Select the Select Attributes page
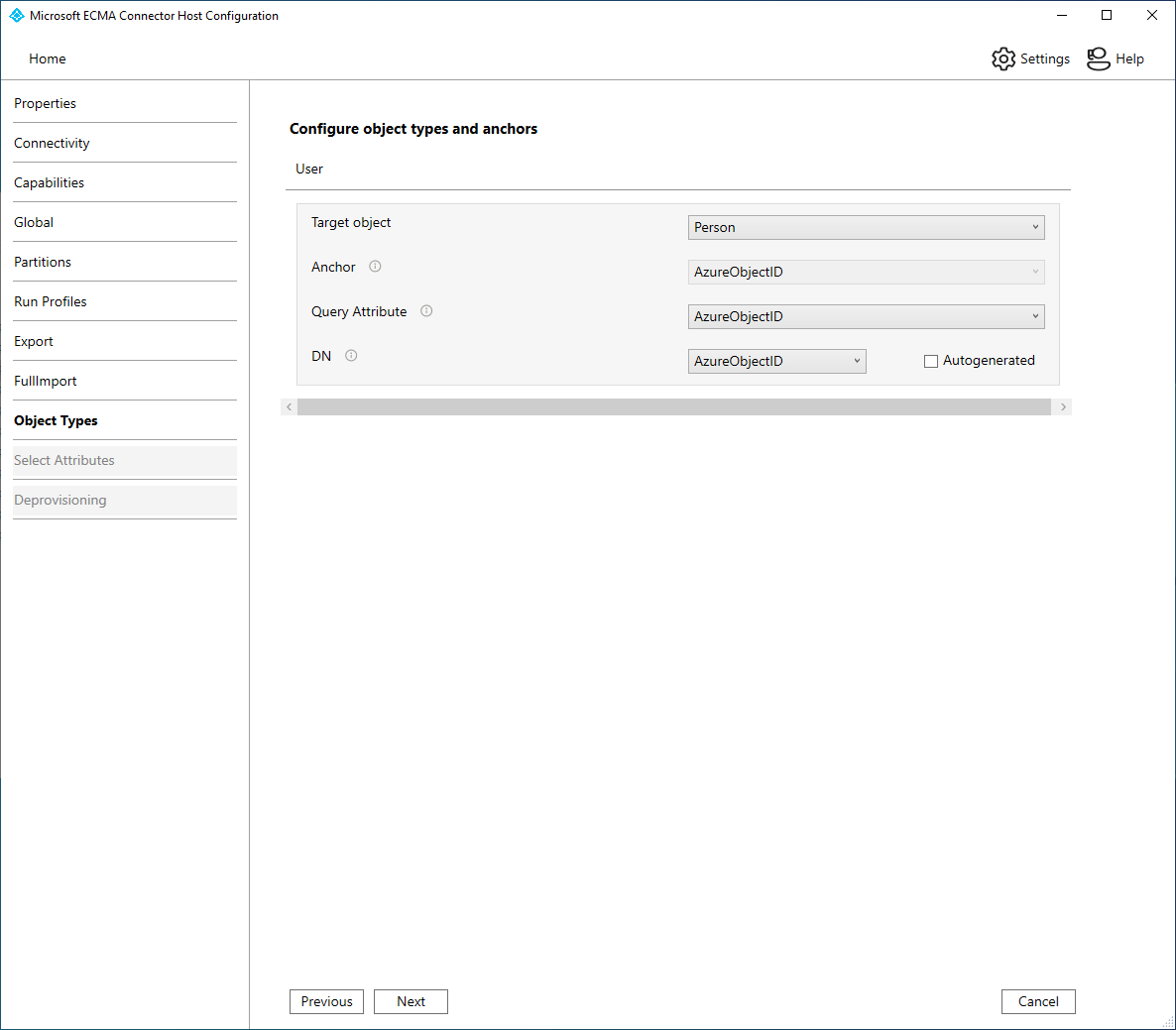This screenshot has width=1176, height=1030. tap(125, 461)
